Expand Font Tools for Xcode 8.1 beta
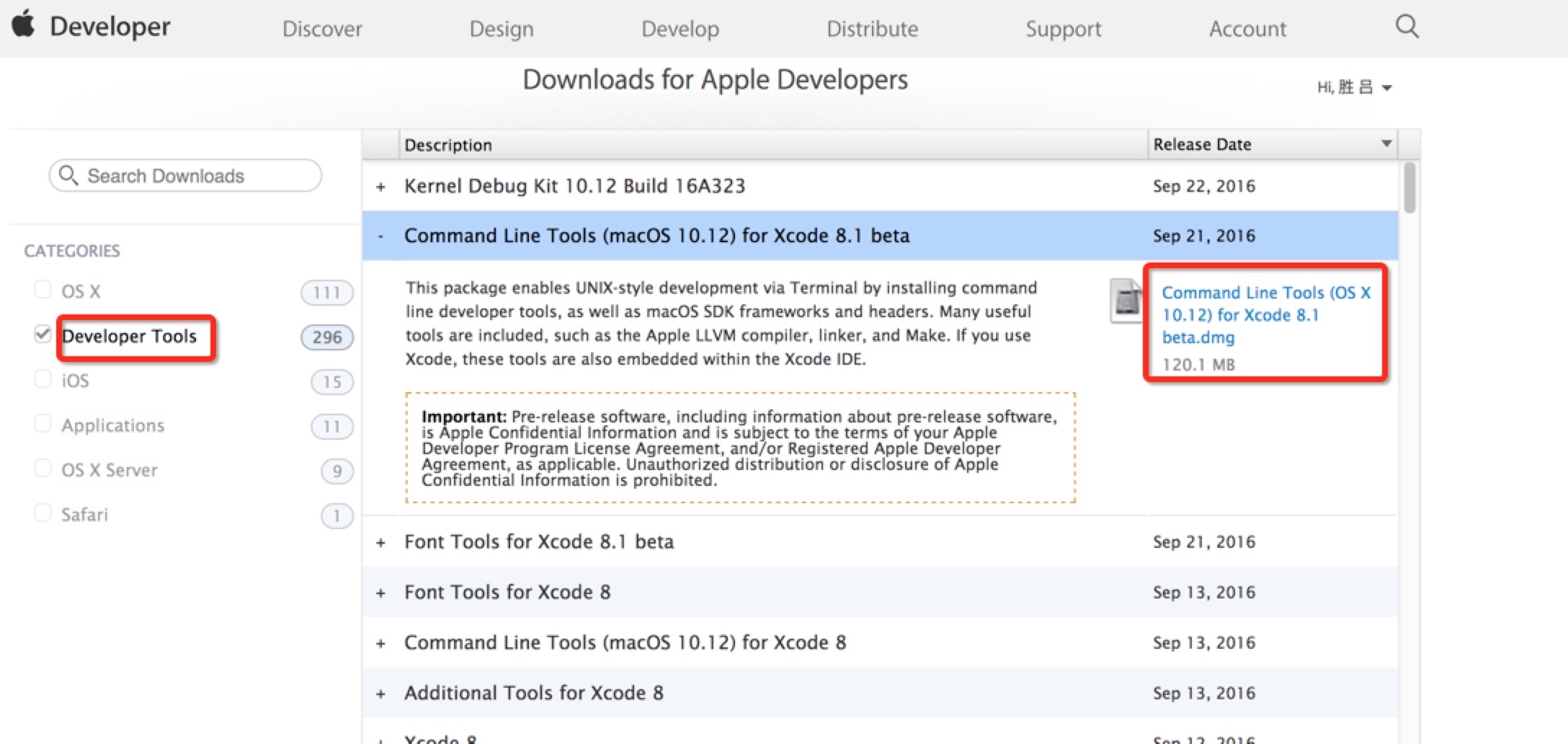 (x=380, y=543)
